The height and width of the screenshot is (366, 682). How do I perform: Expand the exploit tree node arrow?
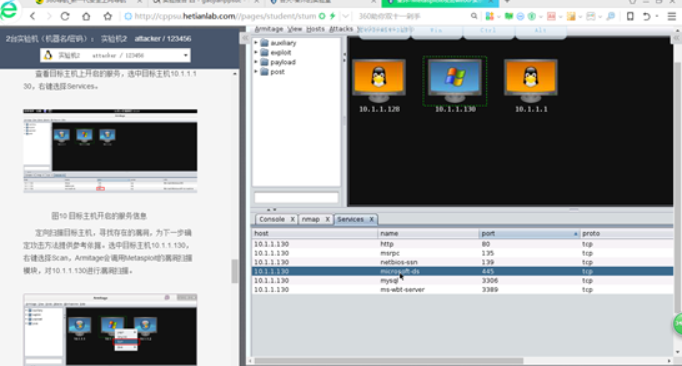coord(256,52)
